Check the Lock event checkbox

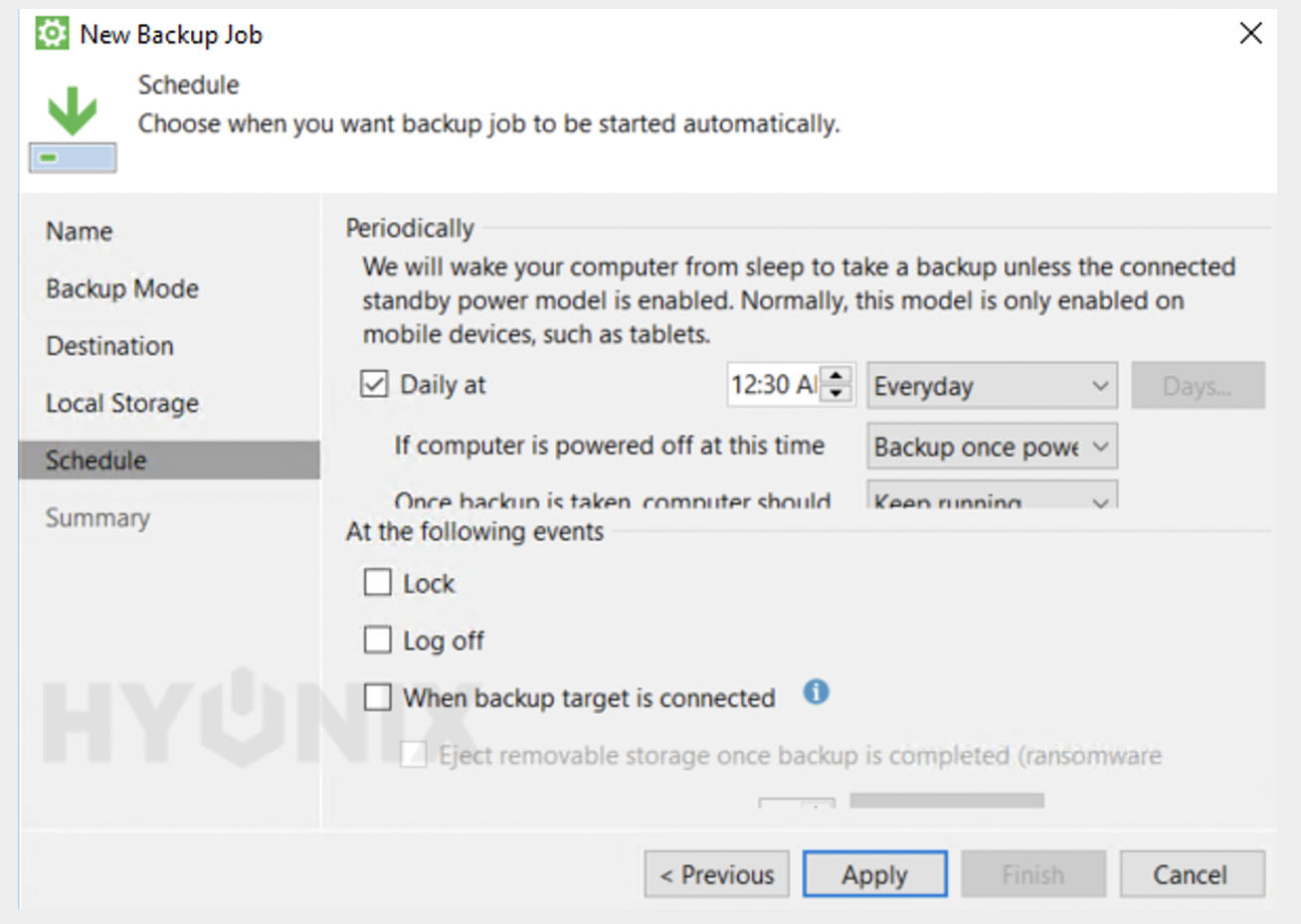377,582
